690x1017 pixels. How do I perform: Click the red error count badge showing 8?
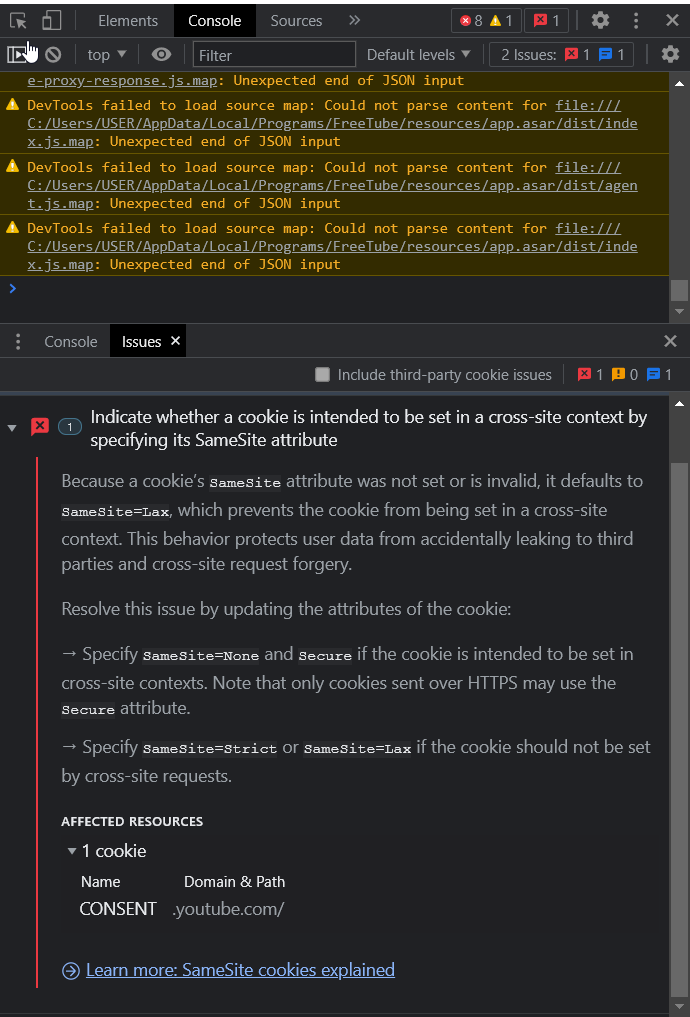(x=466, y=20)
